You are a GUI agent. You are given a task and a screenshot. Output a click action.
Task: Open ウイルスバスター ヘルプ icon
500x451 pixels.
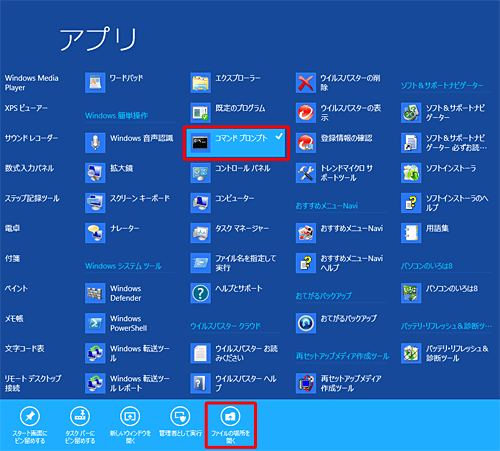tap(201, 383)
